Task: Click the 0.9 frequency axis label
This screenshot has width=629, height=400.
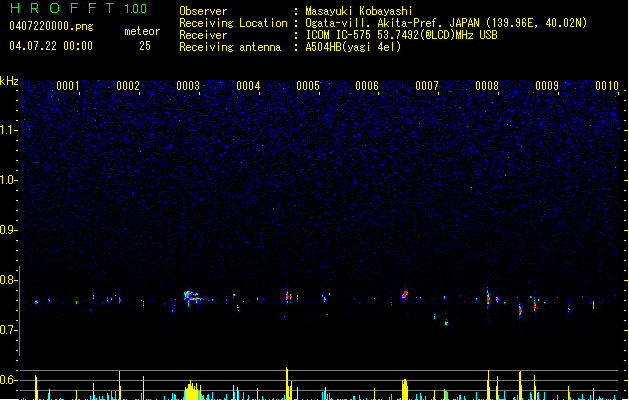Action: click(9, 230)
